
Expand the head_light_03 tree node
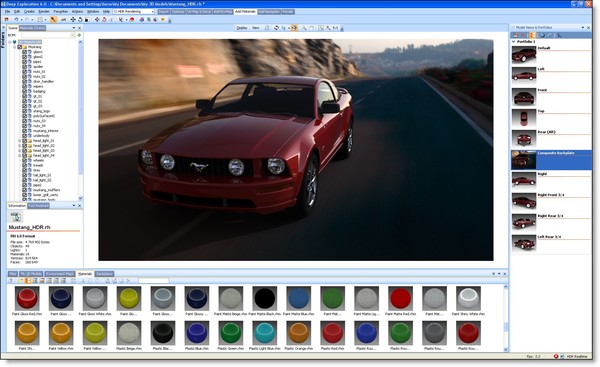(20, 151)
